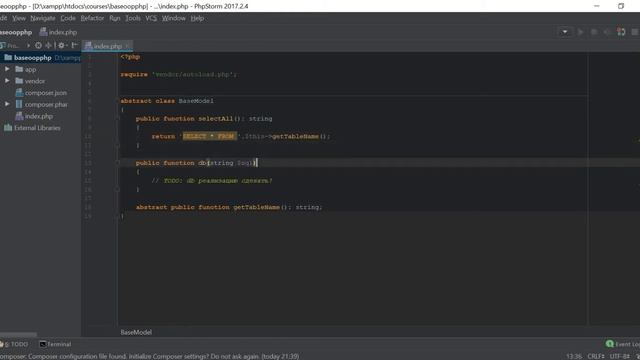Open the Help menu

(x=197, y=18)
